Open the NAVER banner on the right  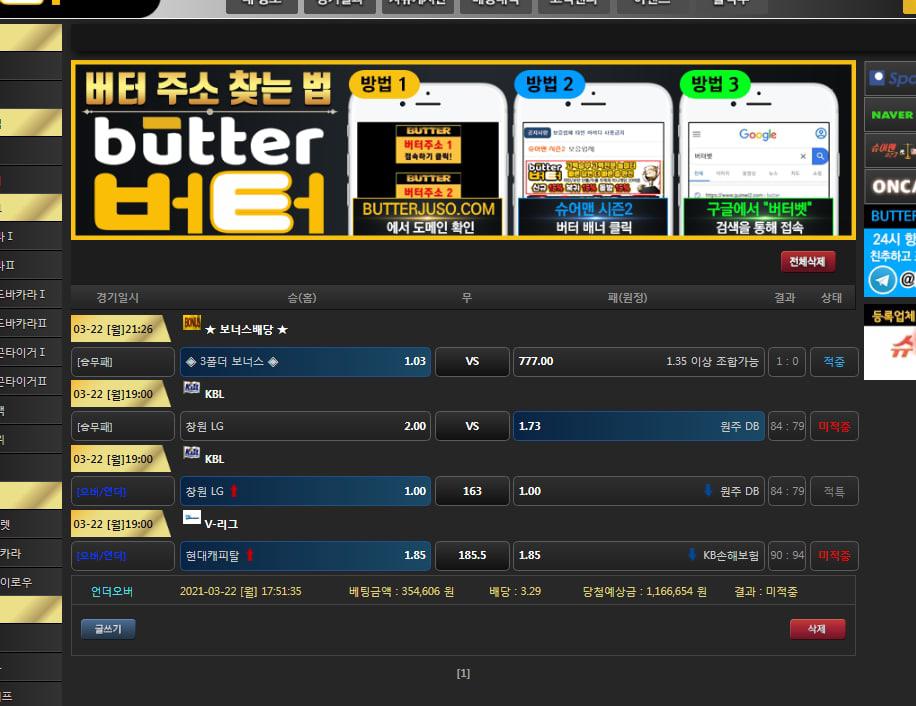(890, 115)
